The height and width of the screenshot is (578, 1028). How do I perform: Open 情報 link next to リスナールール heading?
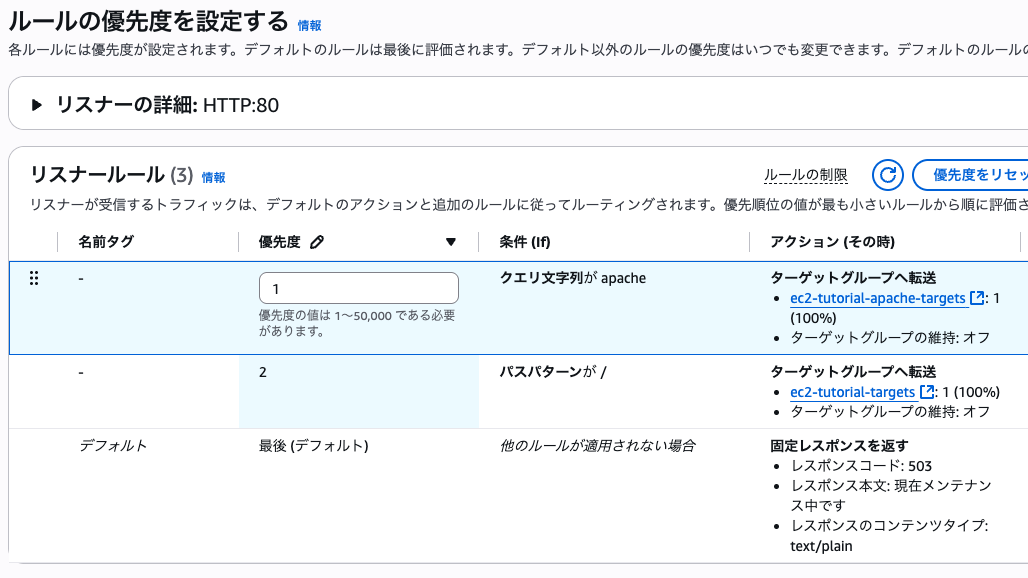tap(214, 177)
